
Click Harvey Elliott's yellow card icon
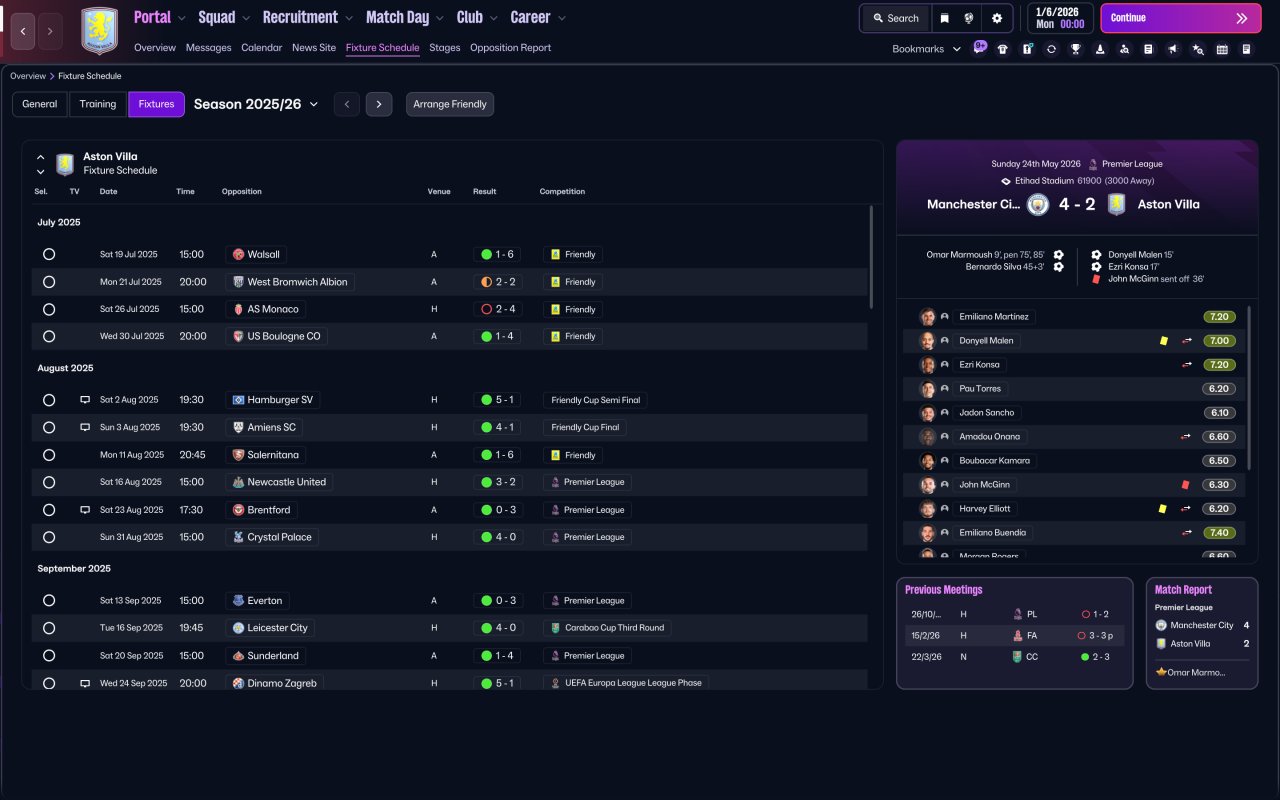[x=1163, y=509]
